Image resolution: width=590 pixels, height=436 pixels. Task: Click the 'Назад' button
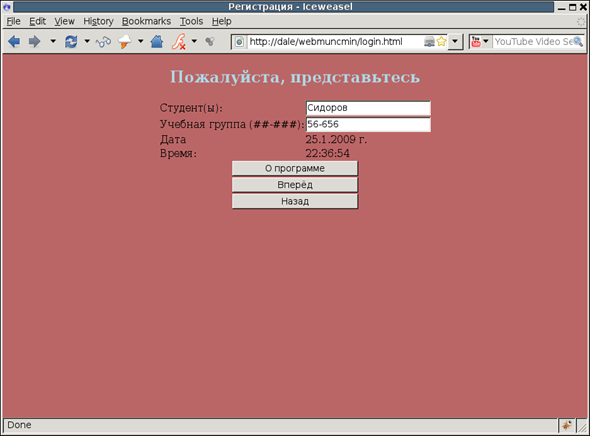(x=295, y=201)
